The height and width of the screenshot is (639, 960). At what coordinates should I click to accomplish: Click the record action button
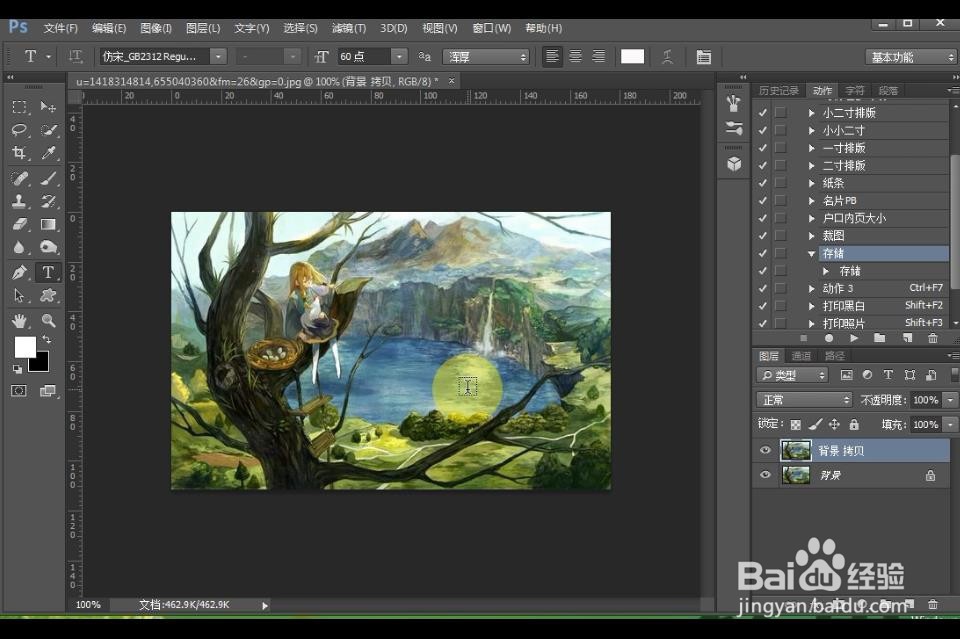828,338
